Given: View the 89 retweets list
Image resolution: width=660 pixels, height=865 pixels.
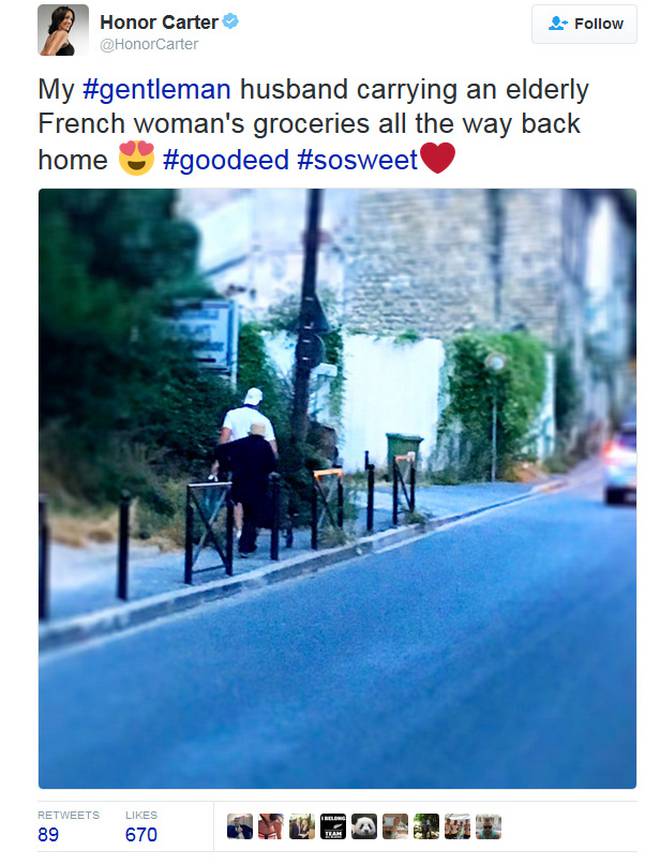Looking at the screenshot, I should click(68, 826).
